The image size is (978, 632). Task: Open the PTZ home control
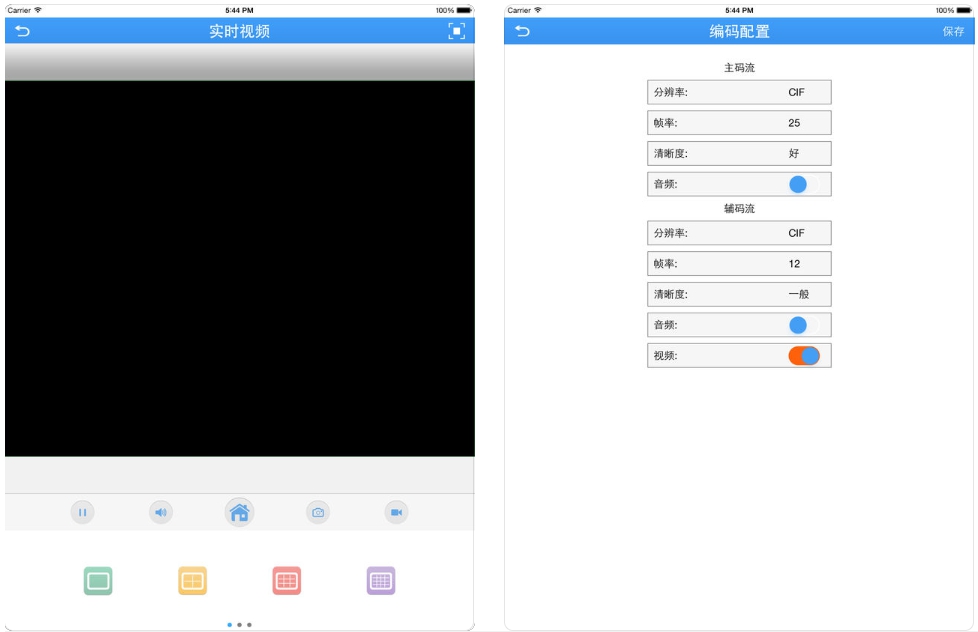240,510
